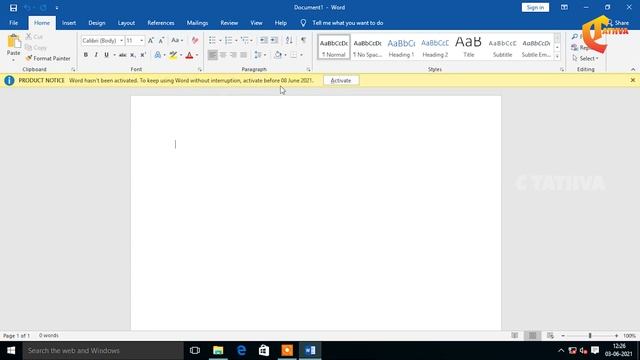640x360 pixels.
Task: Select the Heading 1 style
Action: click(x=401, y=47)
